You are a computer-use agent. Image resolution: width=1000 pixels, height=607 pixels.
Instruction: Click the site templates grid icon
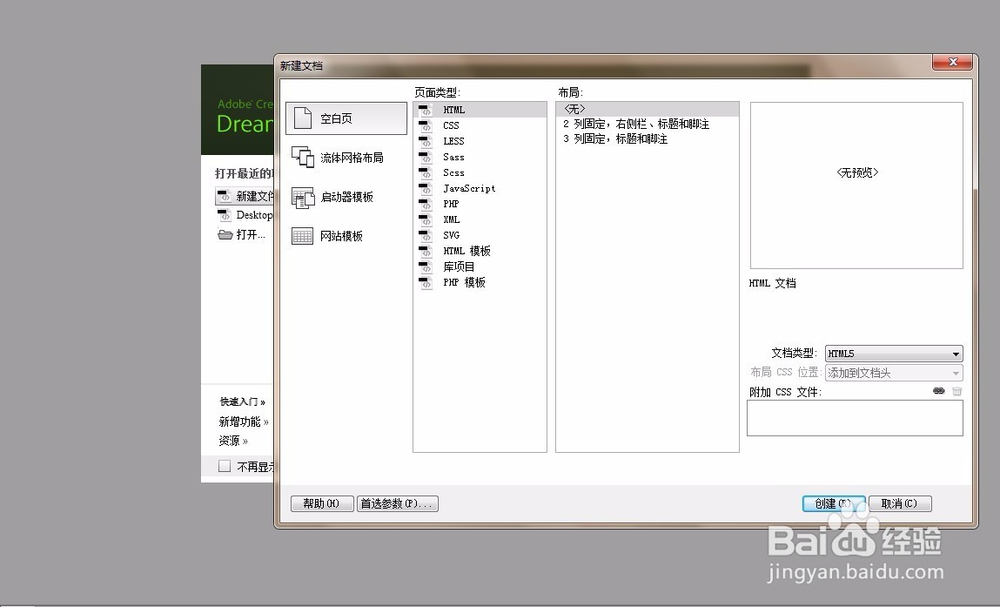click(x=302, y=236)
